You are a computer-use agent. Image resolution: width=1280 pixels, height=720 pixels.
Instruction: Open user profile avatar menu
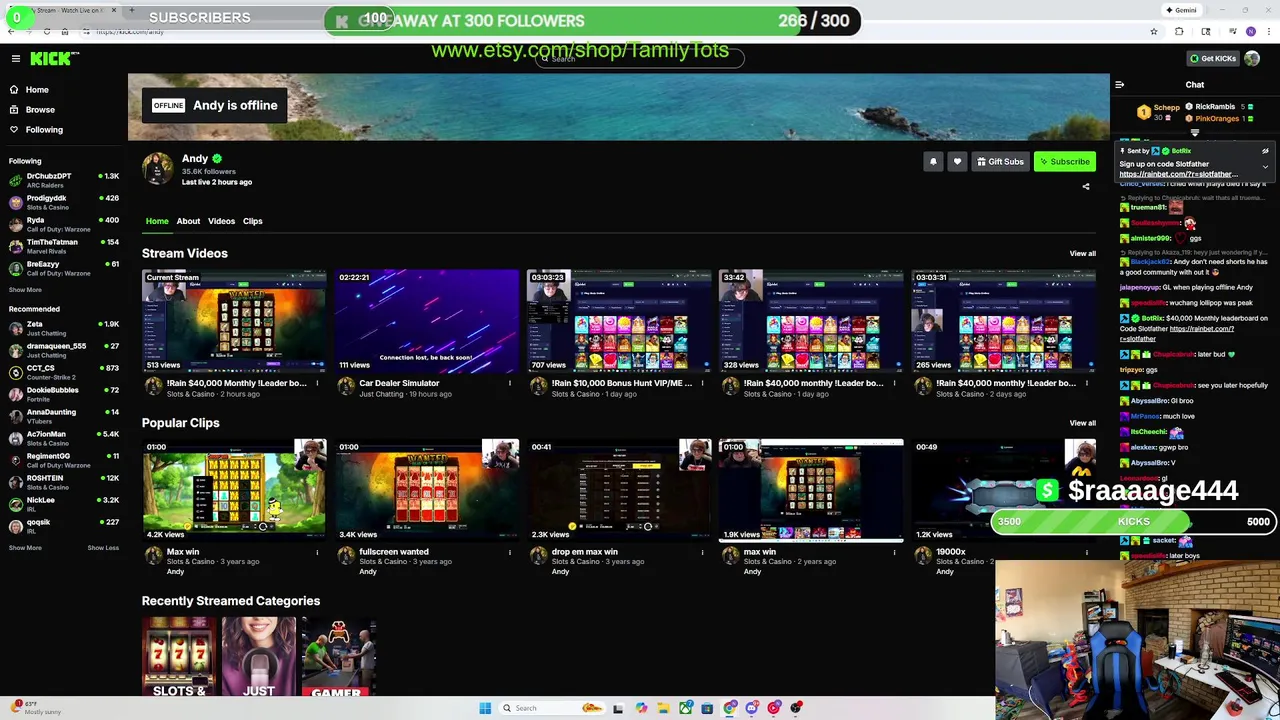point(1252,59)
